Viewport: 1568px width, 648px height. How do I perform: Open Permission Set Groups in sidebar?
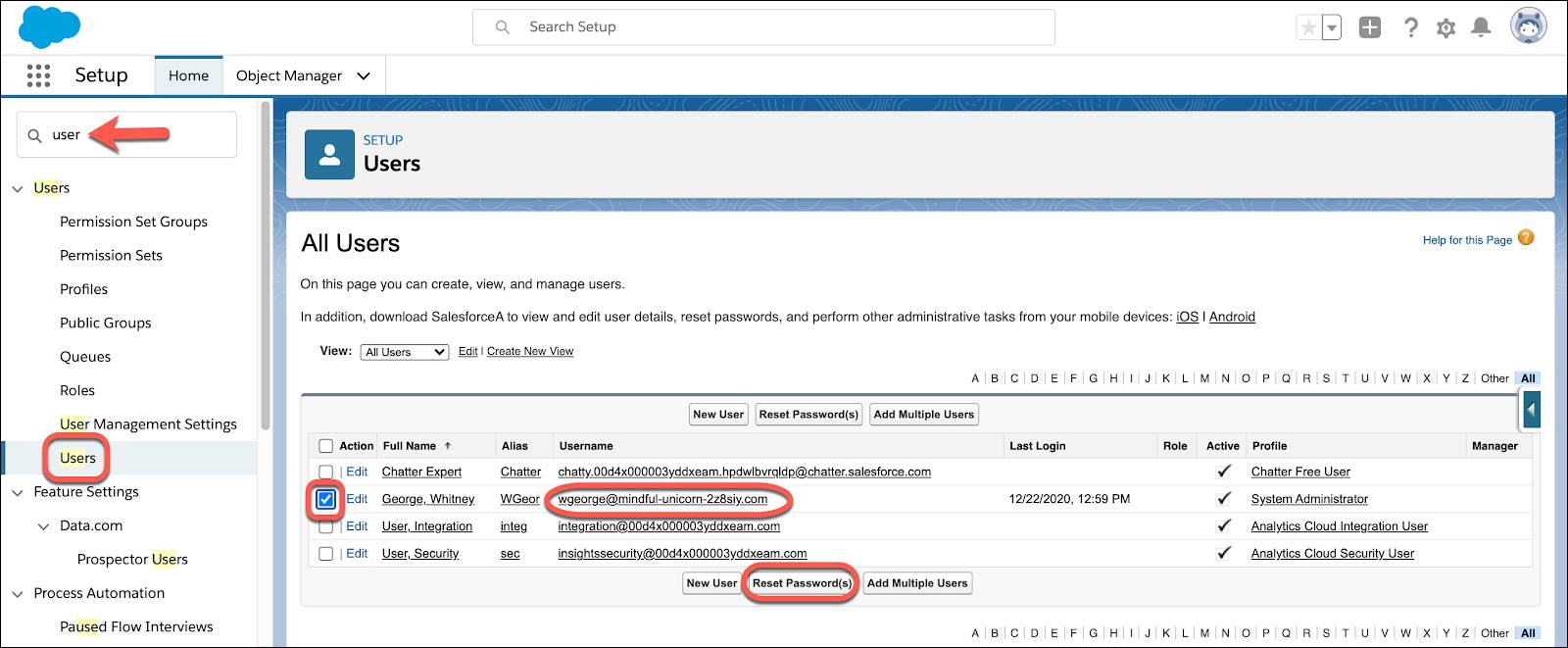click(x=133, y=222)
